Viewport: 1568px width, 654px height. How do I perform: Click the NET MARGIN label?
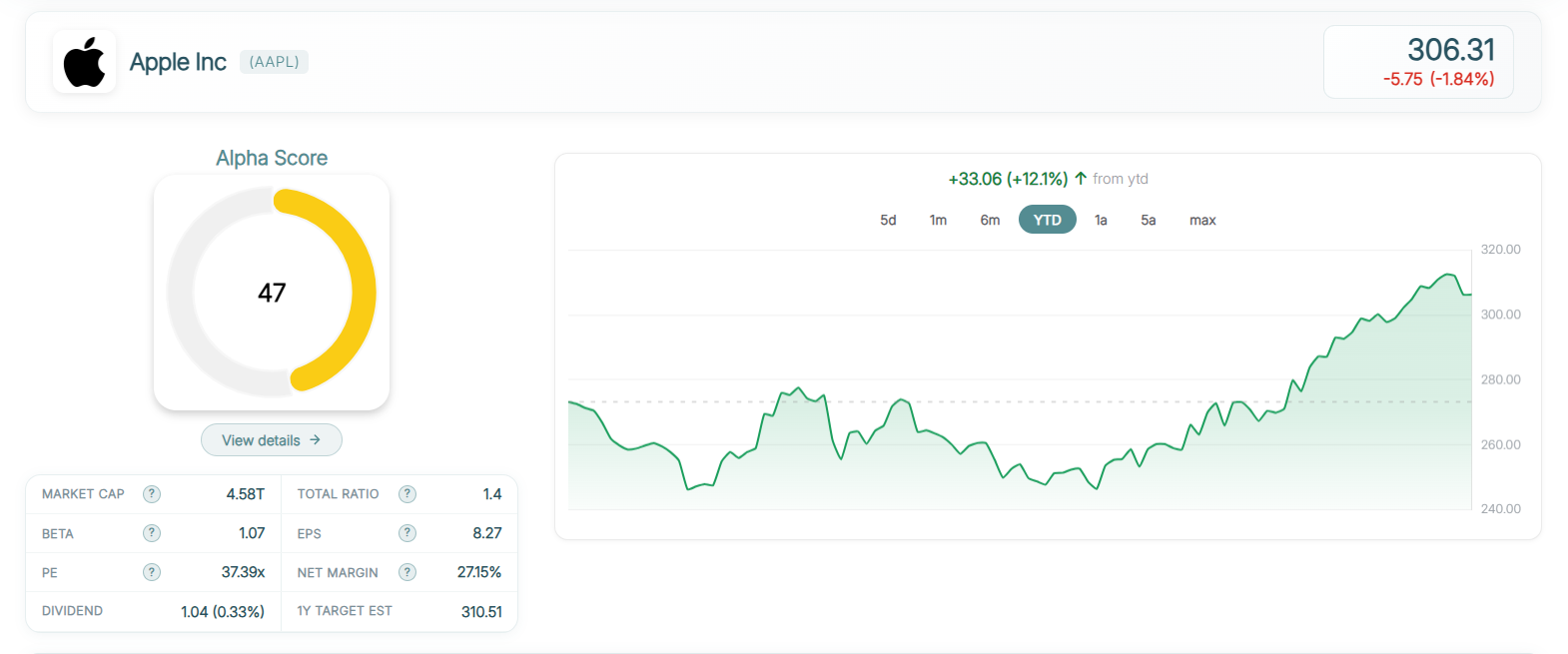[338, 573]
